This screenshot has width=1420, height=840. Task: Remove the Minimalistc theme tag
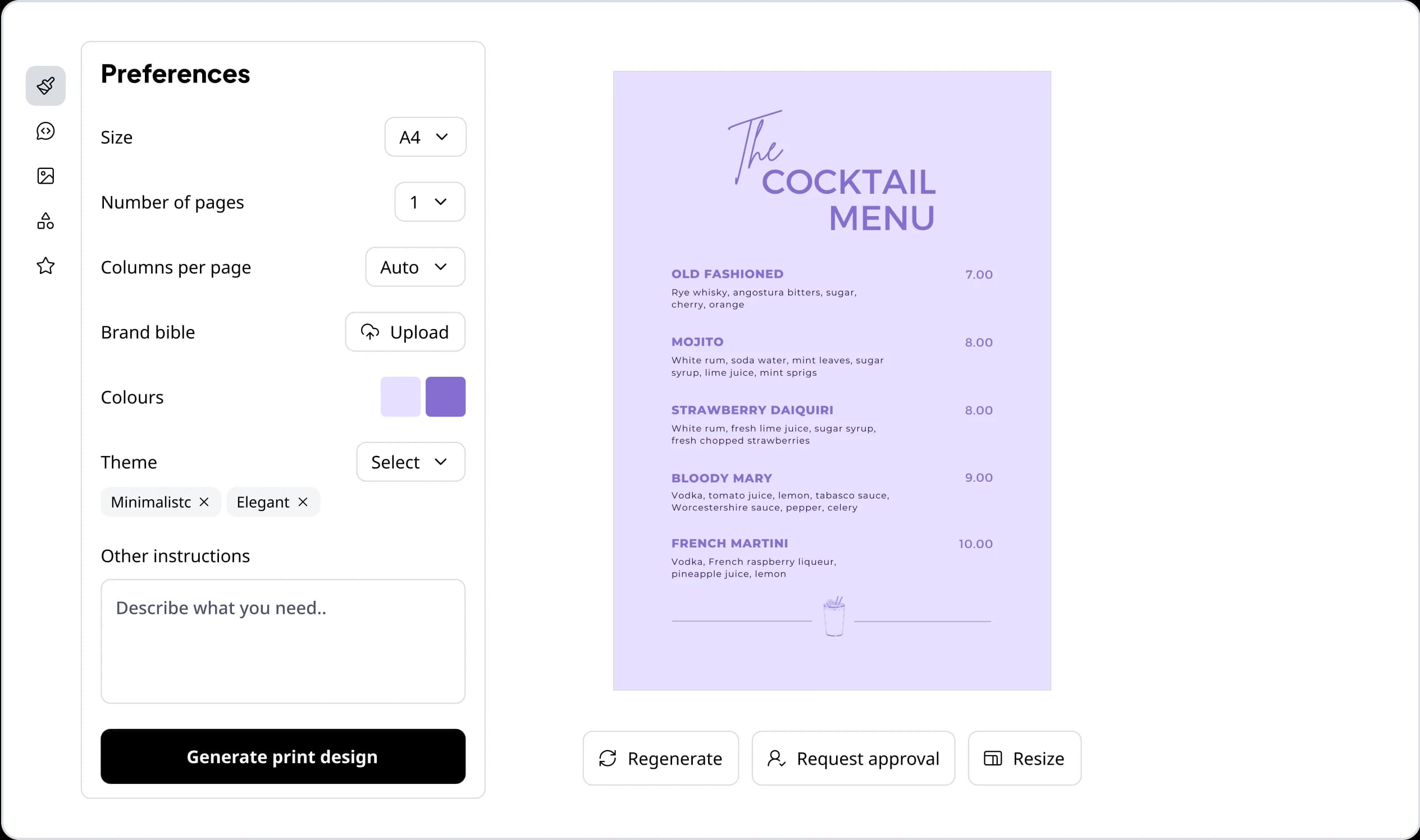point(204,502)
